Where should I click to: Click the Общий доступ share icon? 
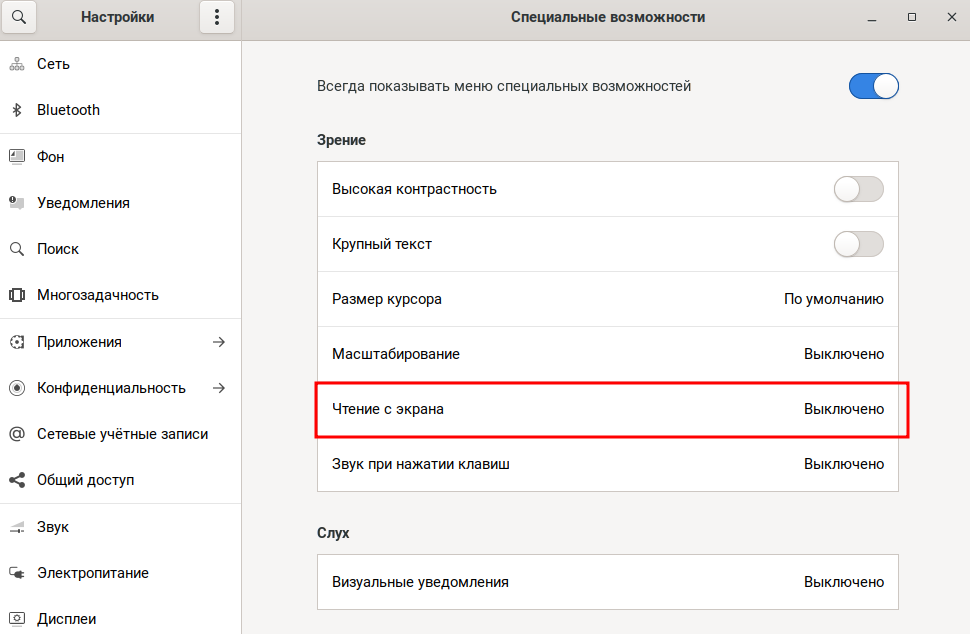pos(17,480)
